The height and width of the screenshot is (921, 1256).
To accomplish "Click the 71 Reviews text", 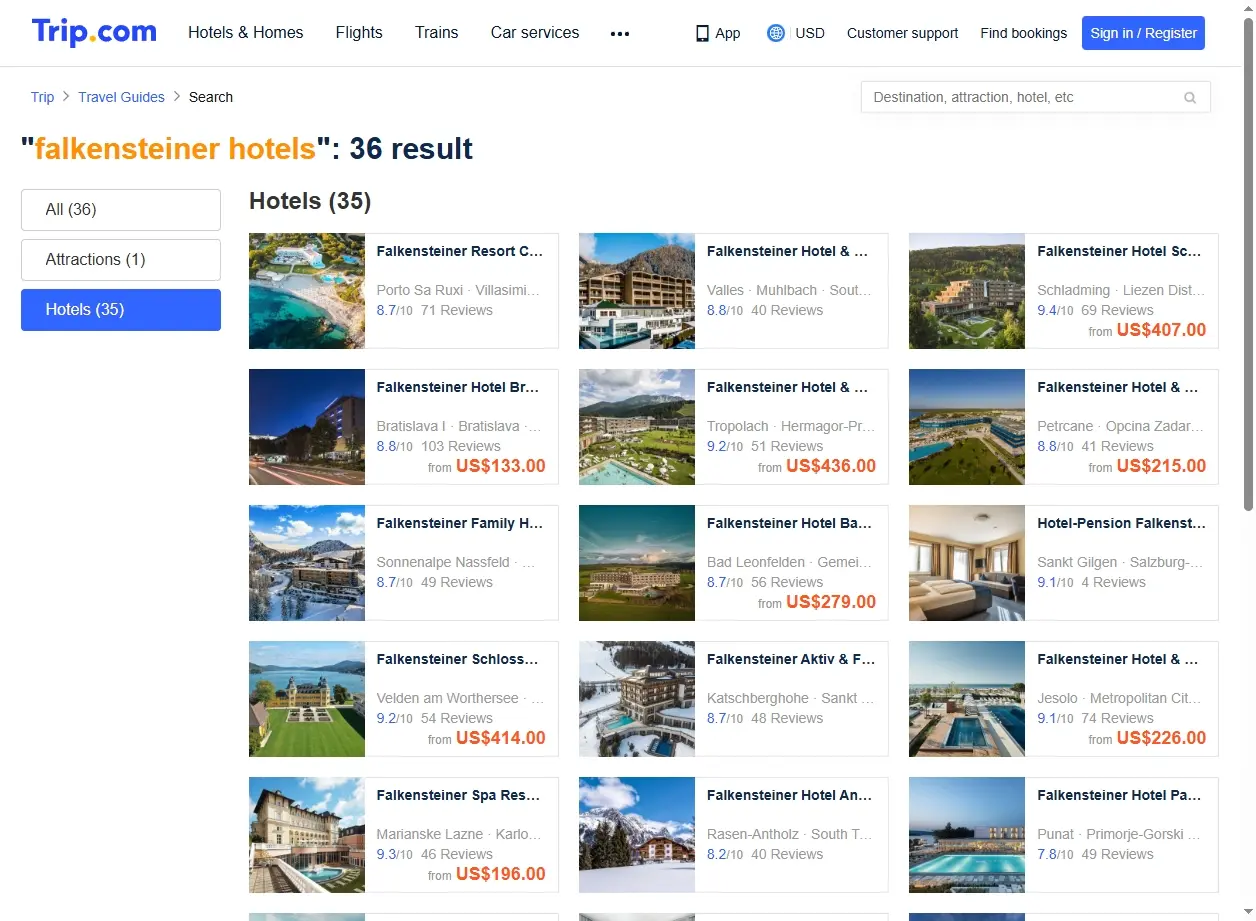I will (457, 310).
